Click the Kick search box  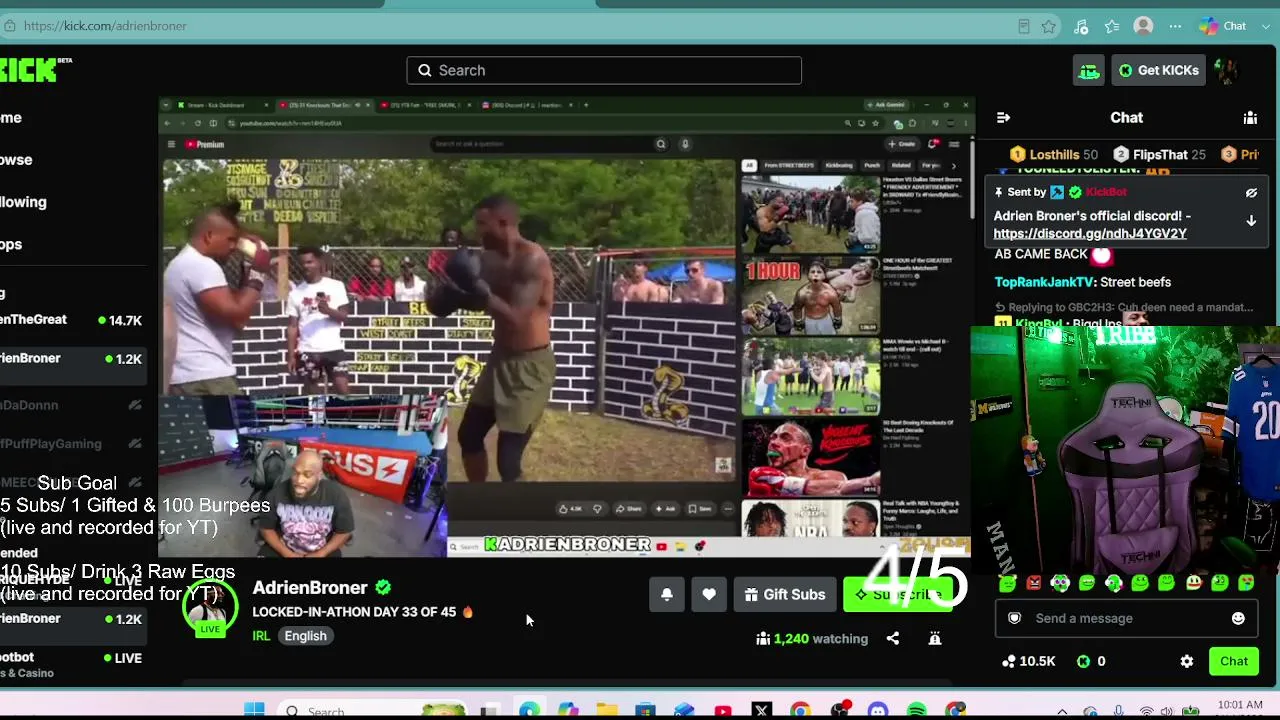604,70
